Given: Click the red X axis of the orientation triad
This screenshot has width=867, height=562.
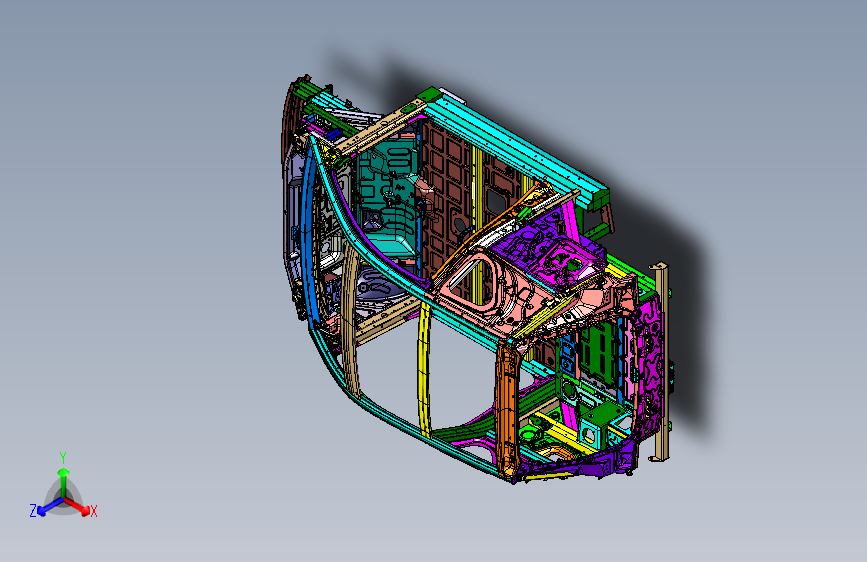Looking at the screenshot, I should point(77,506).
